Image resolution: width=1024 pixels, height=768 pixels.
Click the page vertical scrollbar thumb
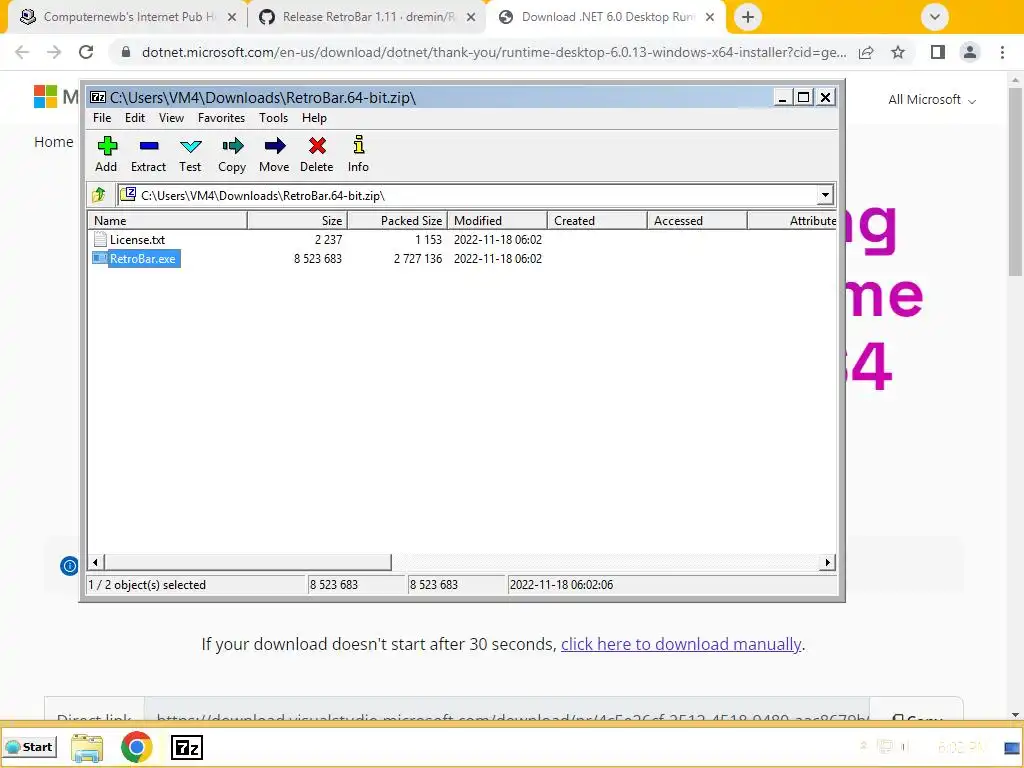click(1015, 182)
